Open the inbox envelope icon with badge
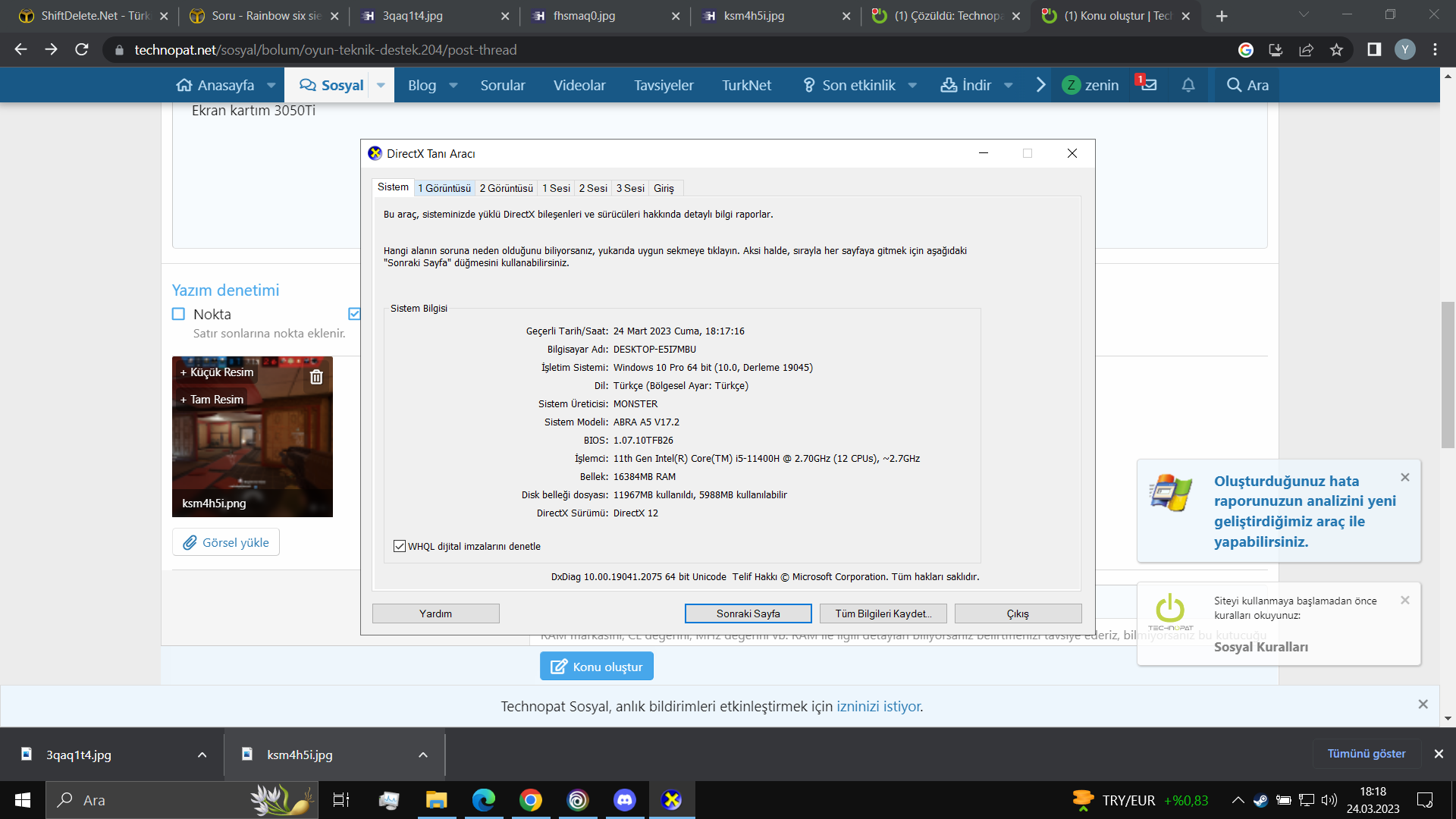 click(1148, 85)
